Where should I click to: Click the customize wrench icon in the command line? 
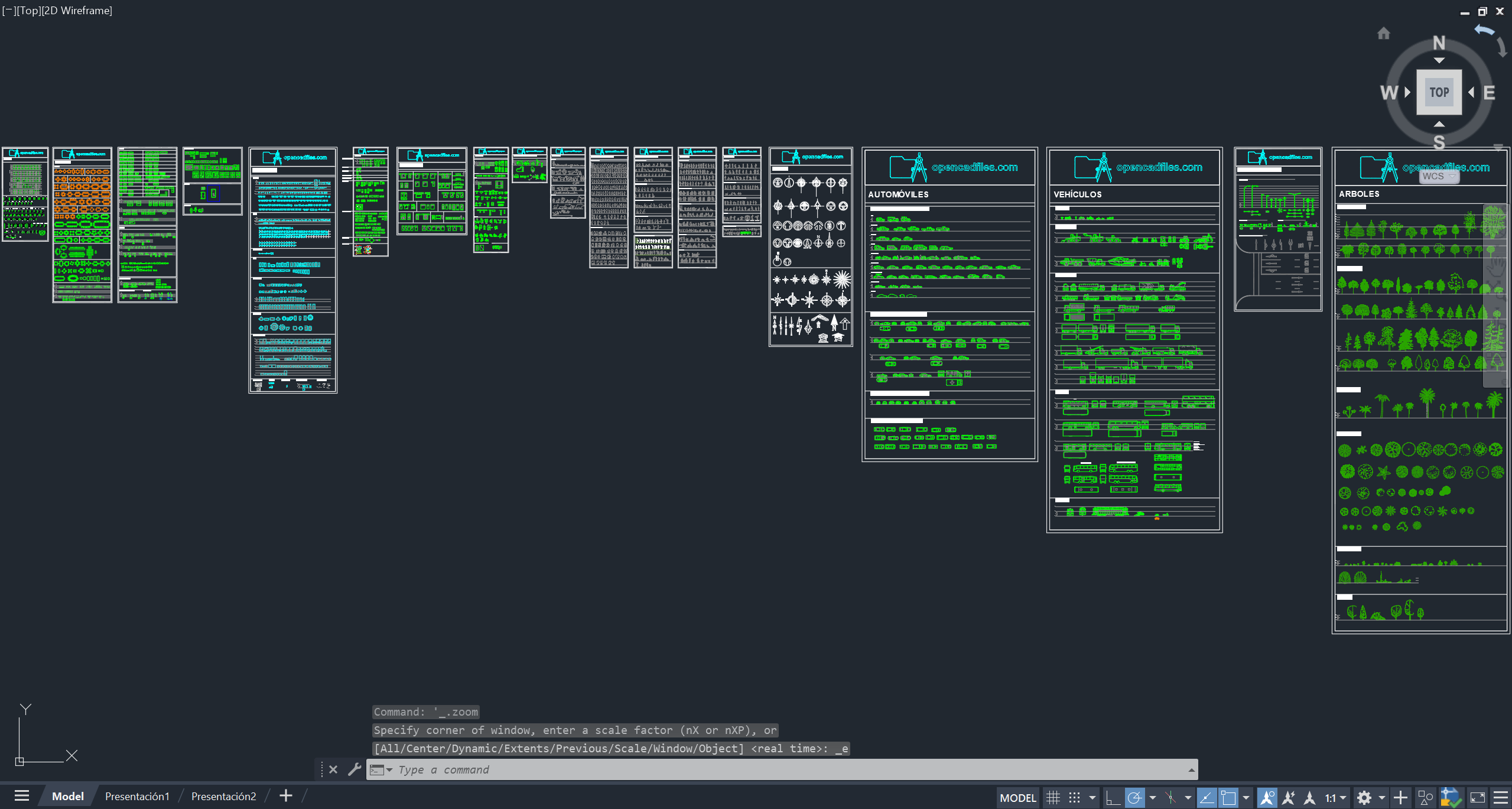pos(355,769)
